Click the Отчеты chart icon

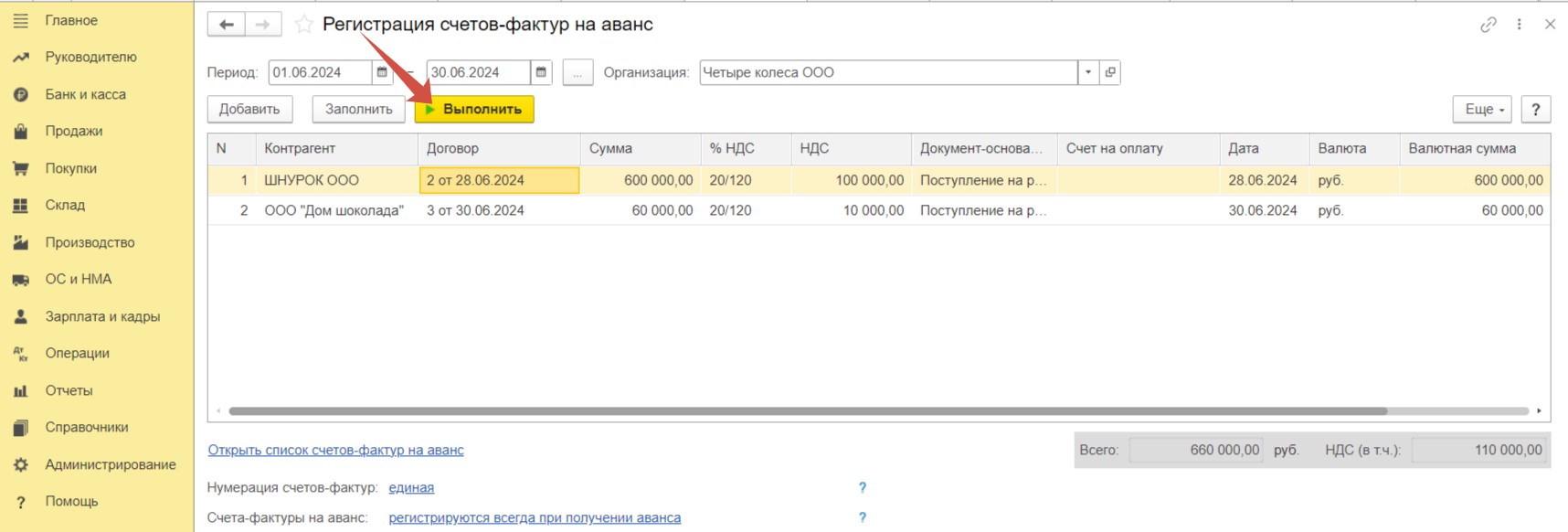[x=20, y=390]
